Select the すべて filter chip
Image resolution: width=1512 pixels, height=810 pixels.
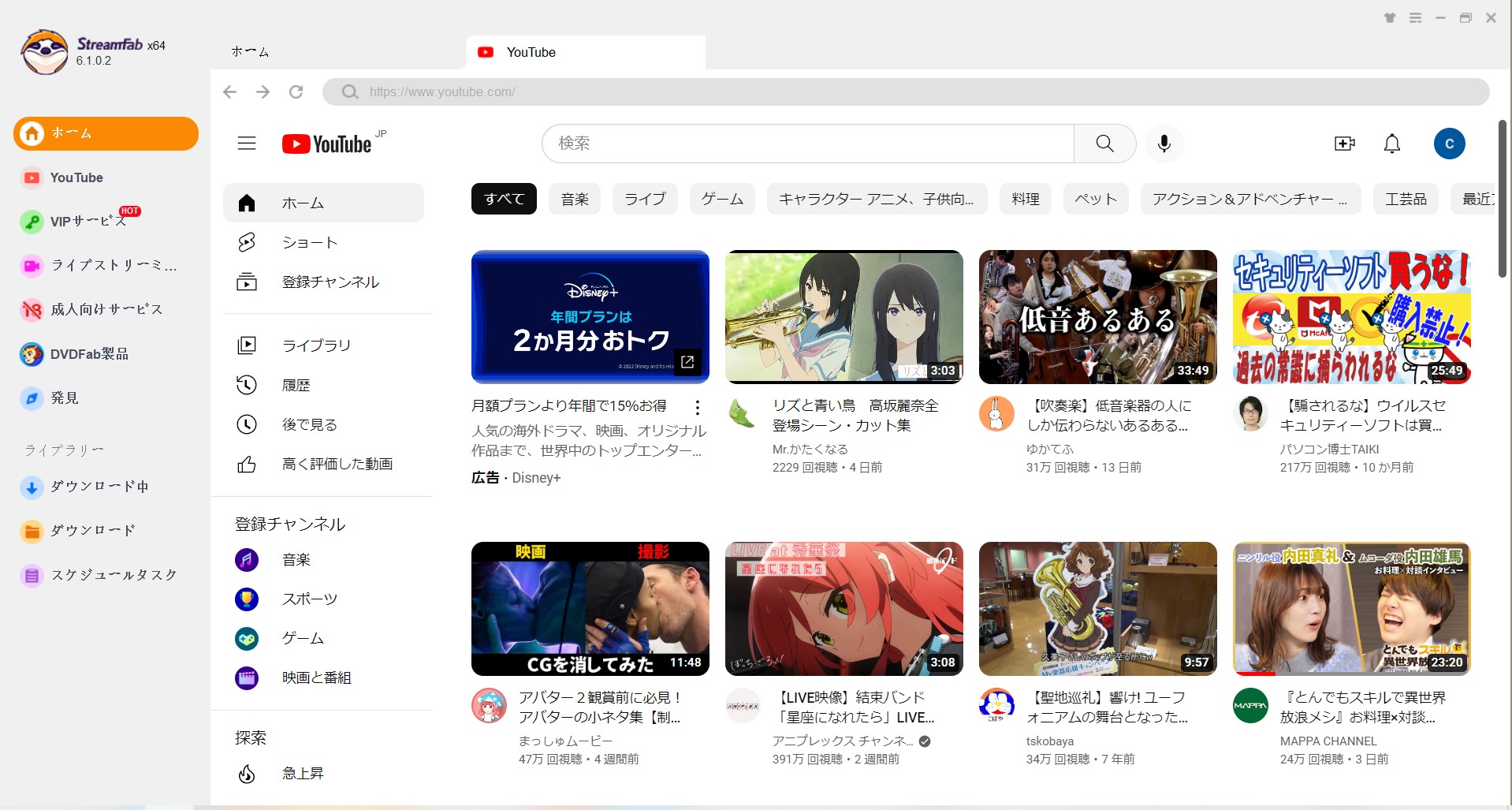[x=504, y=199]
